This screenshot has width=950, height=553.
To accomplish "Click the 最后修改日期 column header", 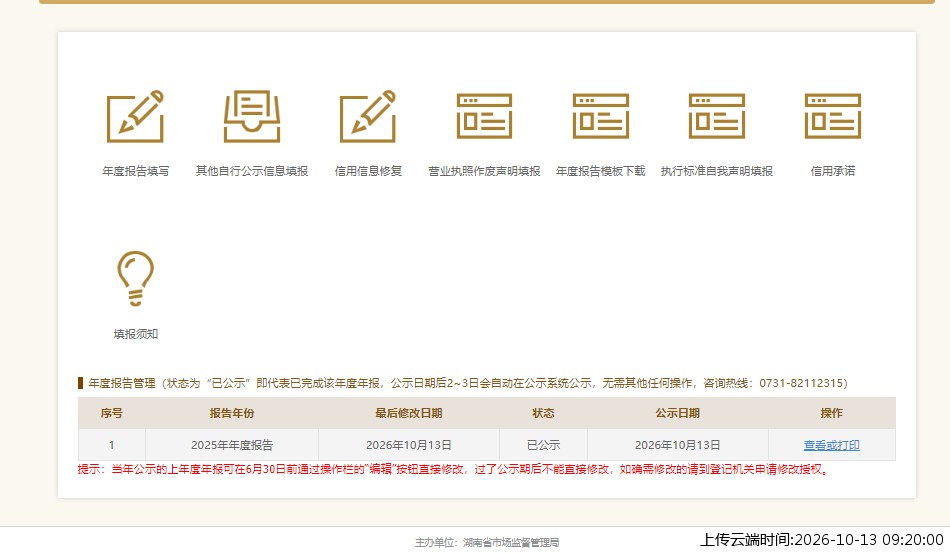I will 408,413.
